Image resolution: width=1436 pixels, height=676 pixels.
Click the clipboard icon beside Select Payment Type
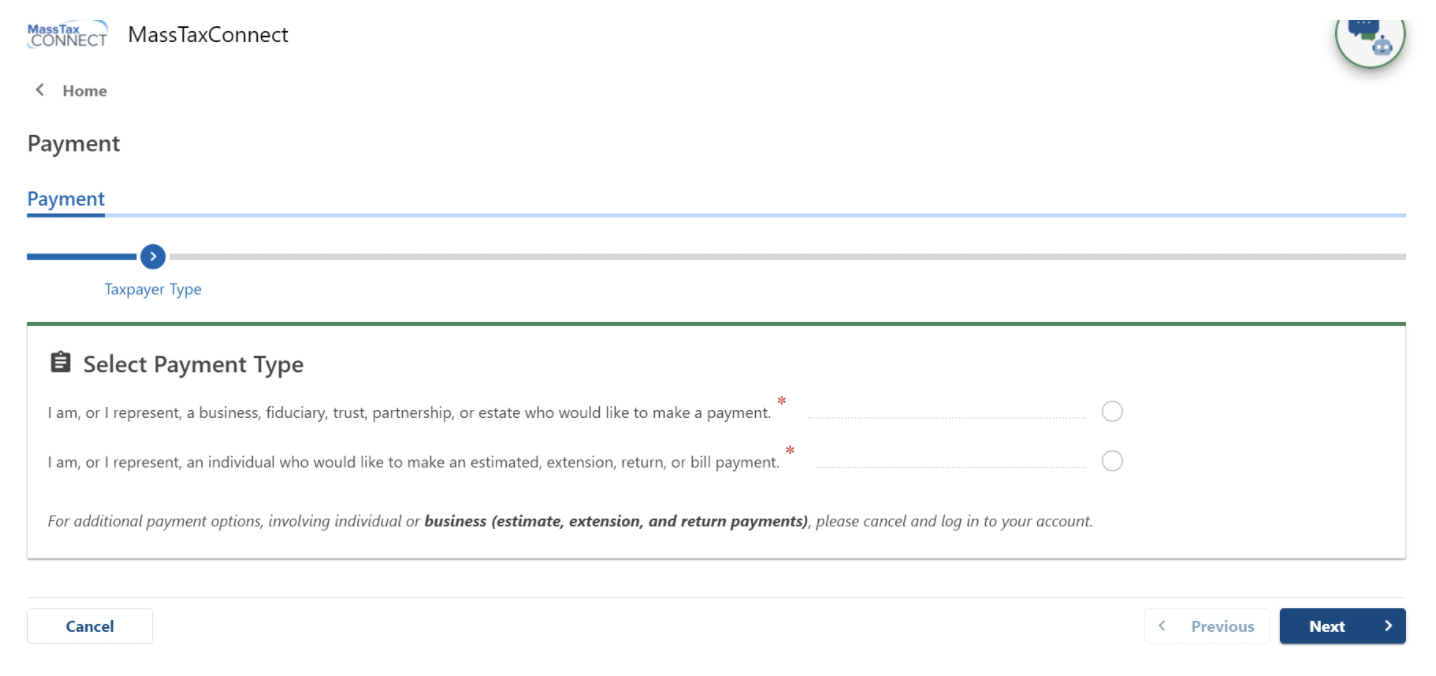(x=60, y=362)
